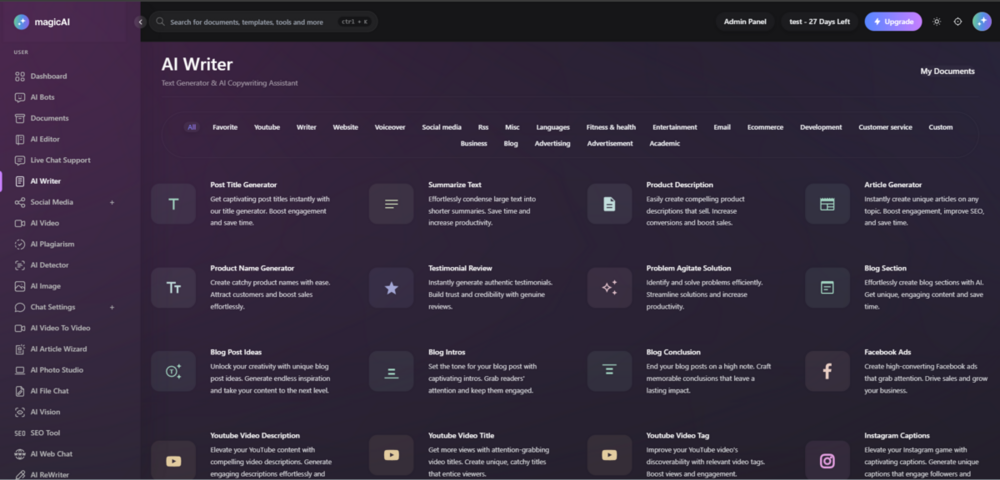Screen dimensions: 1000x480
Task: Click the Problem Agitate Solution sparkle icon
Action: point(609,288)
